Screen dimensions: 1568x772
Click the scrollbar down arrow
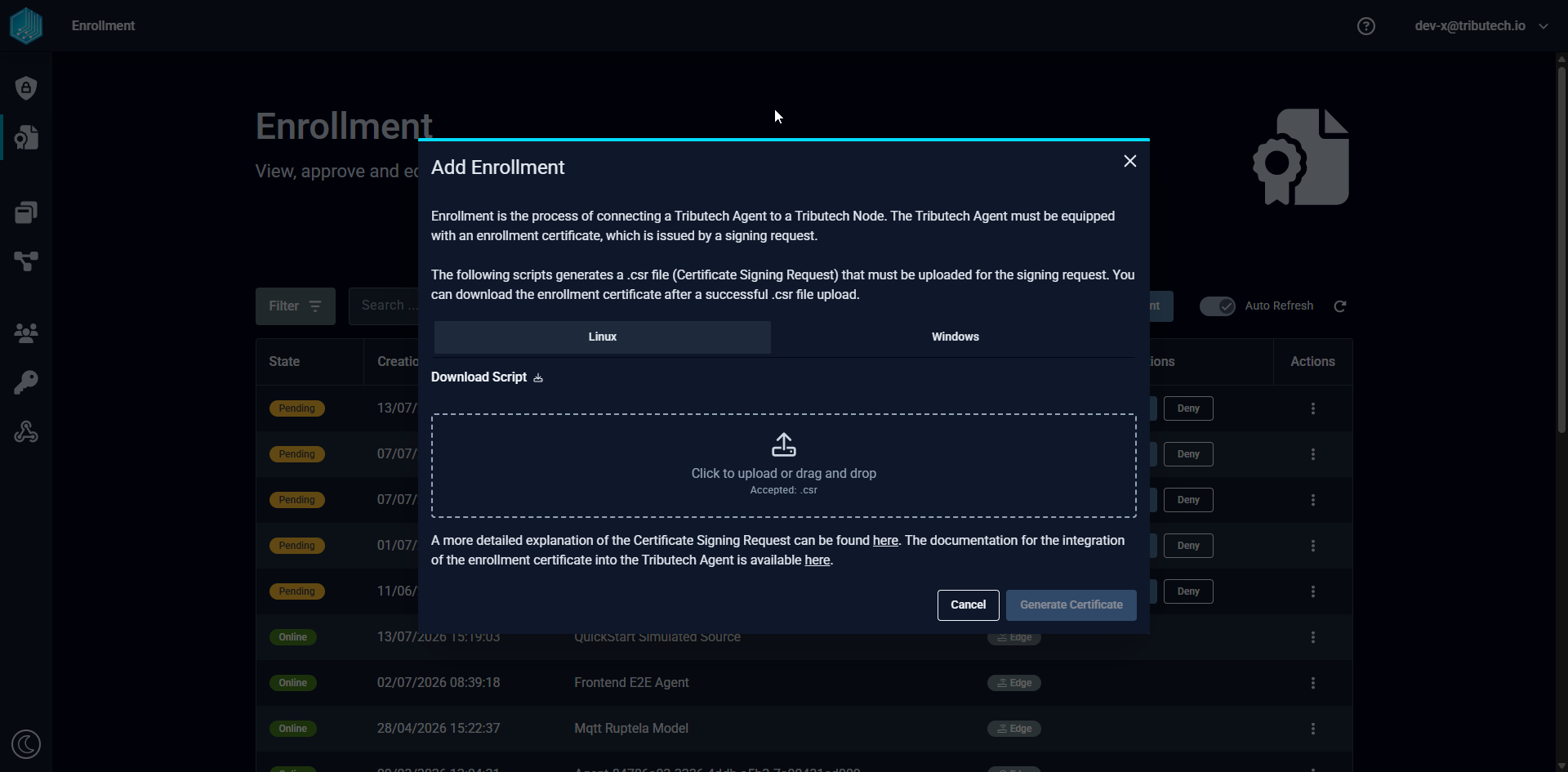(x=1561, y=765)
